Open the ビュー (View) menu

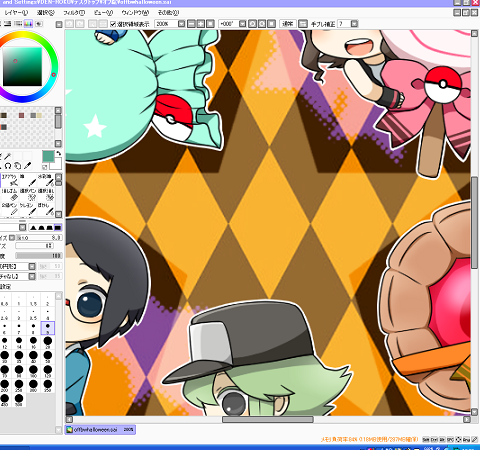[x=103, y=13]
